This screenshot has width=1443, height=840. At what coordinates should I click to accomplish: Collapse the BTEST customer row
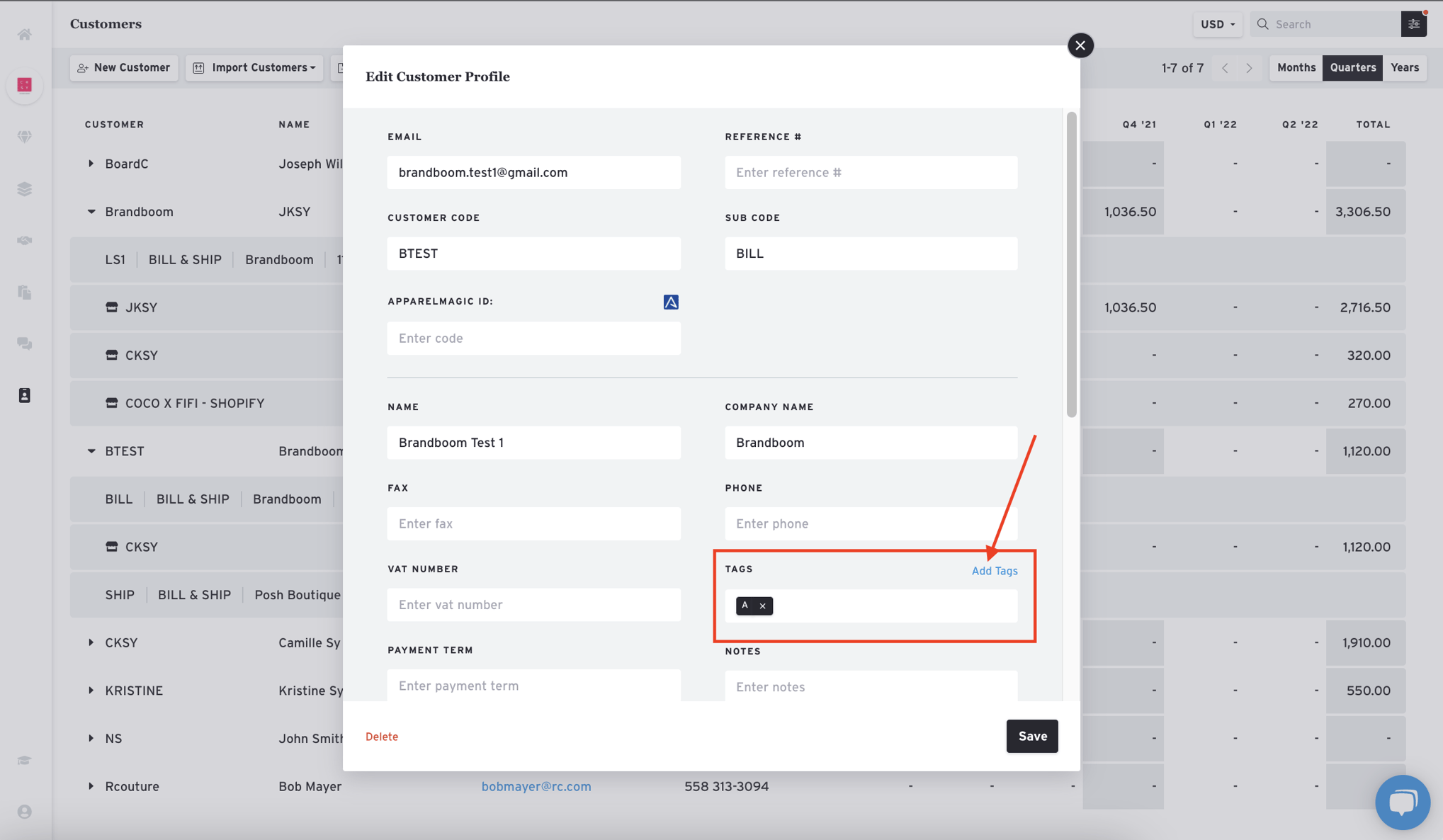91,451
